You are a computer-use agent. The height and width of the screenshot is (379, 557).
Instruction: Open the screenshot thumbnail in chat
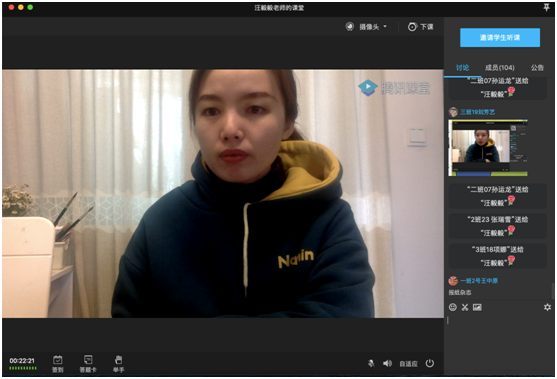tap(488, 148)
